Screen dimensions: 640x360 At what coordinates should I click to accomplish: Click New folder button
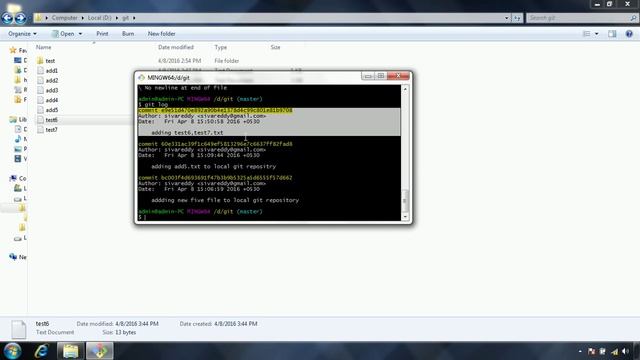click(161, 34)
